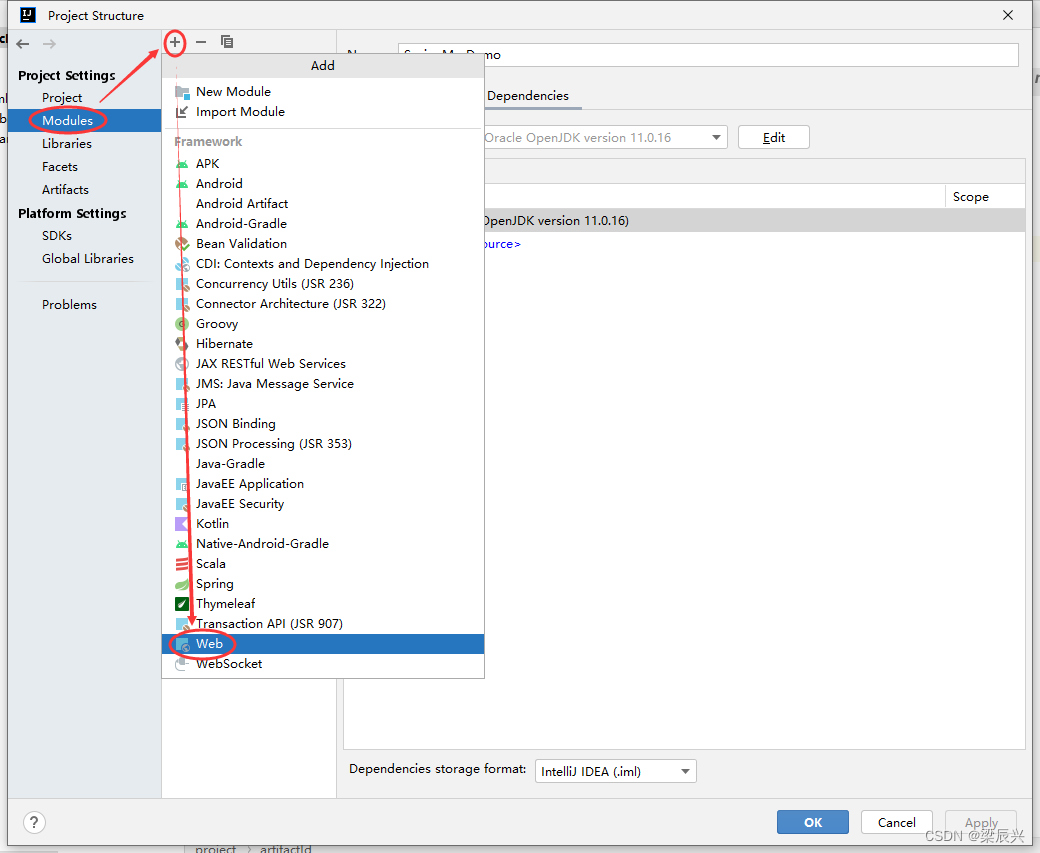Click the module Name input field
1040x853 pixels.
(x=708, y=55)
